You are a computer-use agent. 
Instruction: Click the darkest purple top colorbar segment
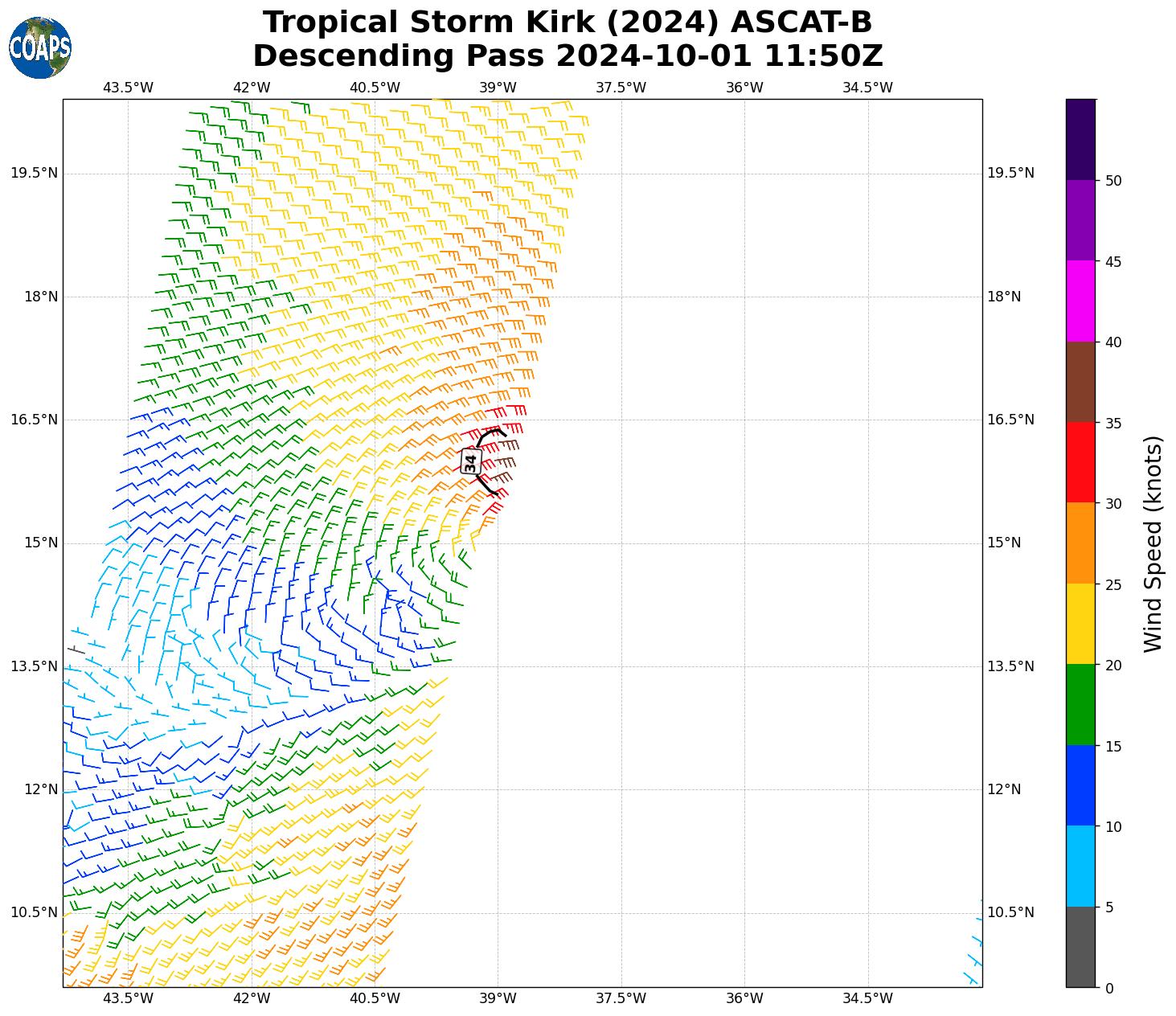(x=1080, y=139)
